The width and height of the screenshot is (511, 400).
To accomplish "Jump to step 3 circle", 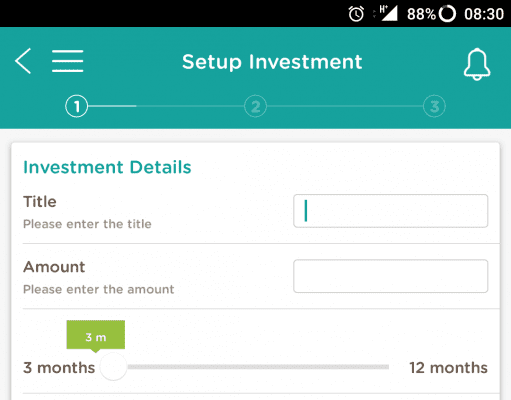I will coord(434,106).
